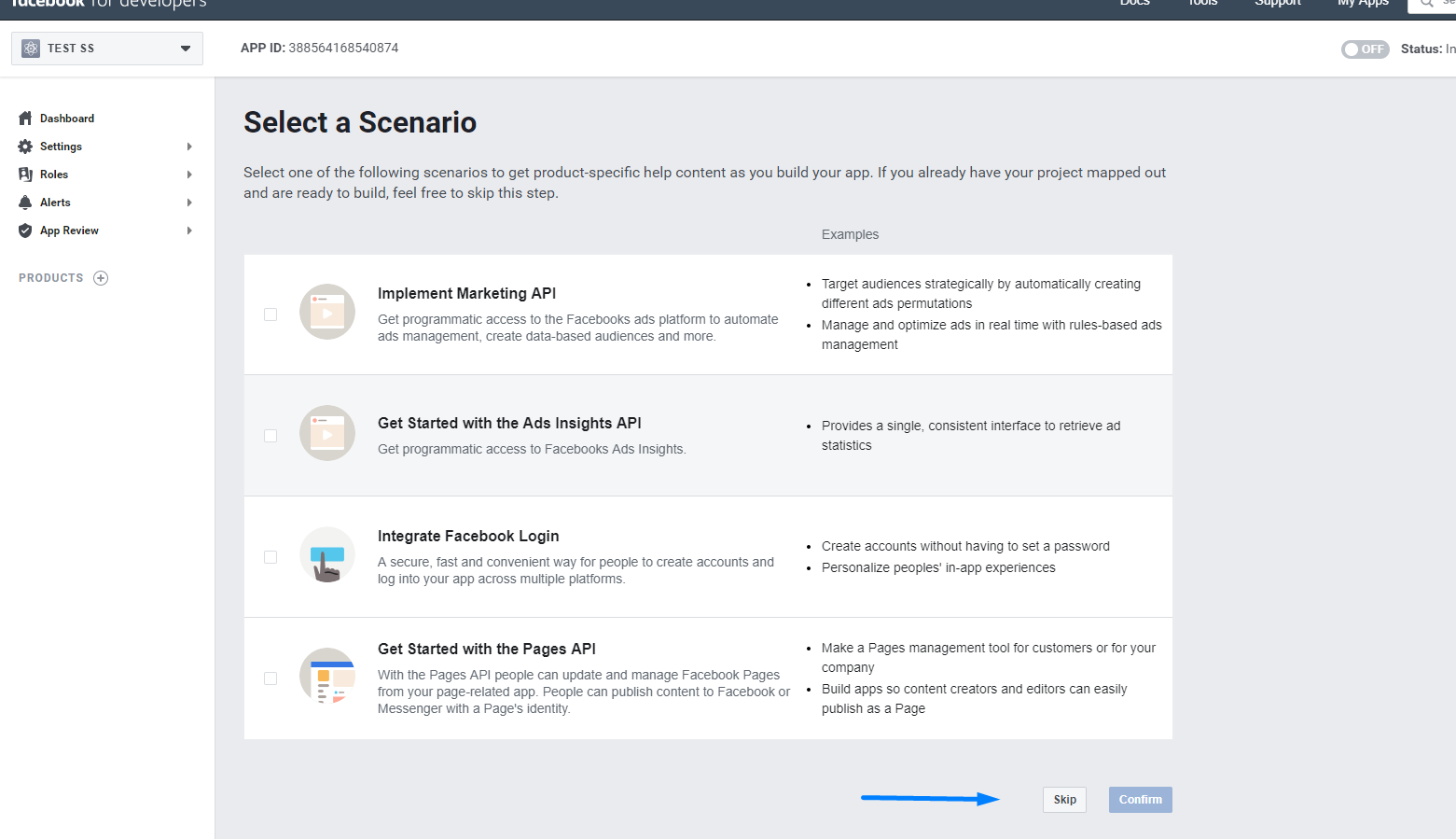Click the Confirm button
Screen dimensions: 1456x839
(1140, 800)
